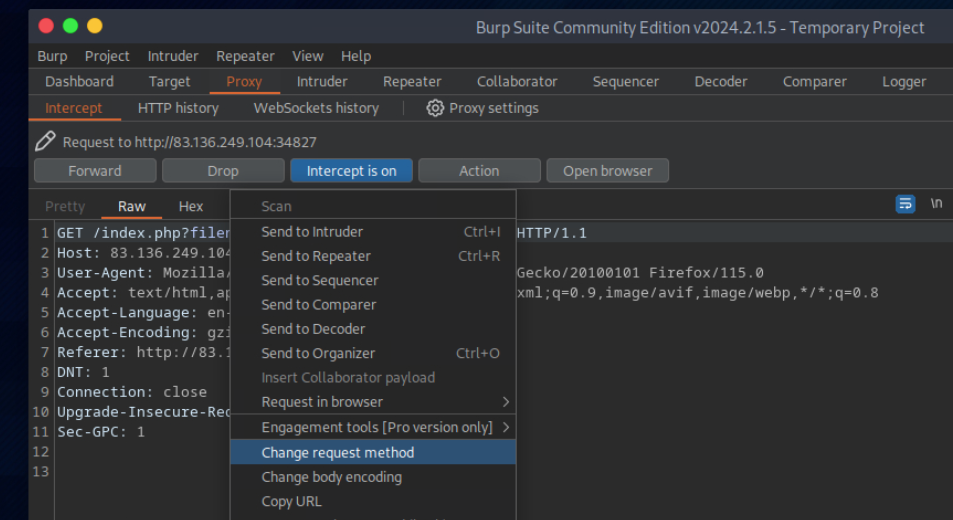This screenshot has width=953, height=520.
Task: Toggle the word wrap icon in editor
Action: point(905,204)
